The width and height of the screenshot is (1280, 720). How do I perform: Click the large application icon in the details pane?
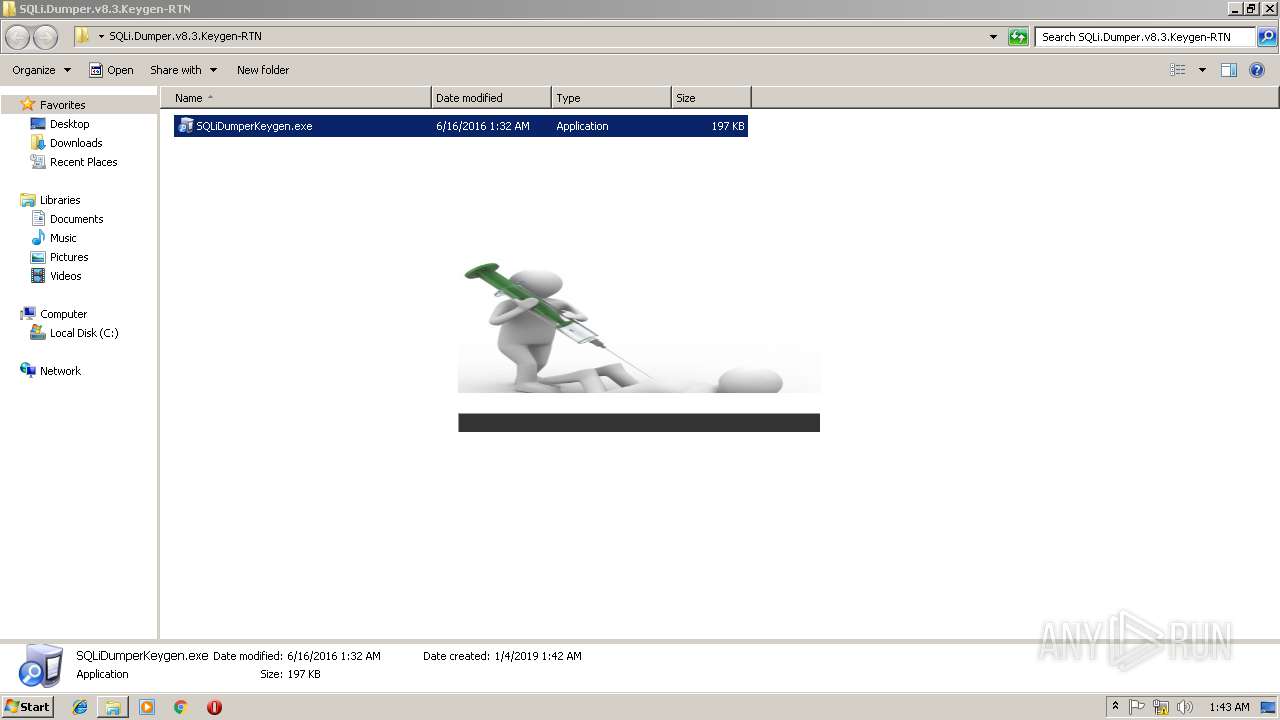click(41, 665)
